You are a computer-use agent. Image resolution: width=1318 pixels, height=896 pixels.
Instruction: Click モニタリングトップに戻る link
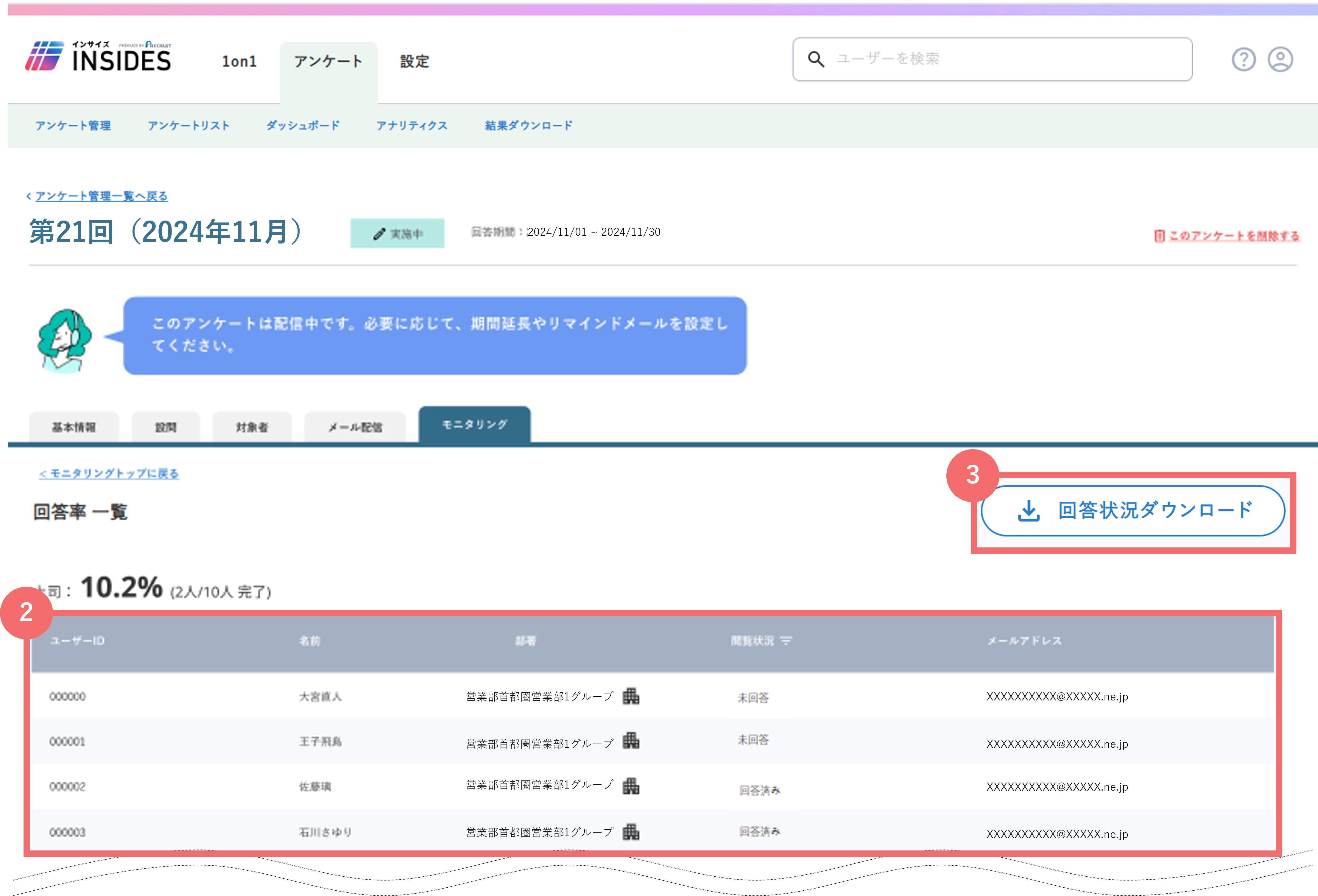coord(109,474)
